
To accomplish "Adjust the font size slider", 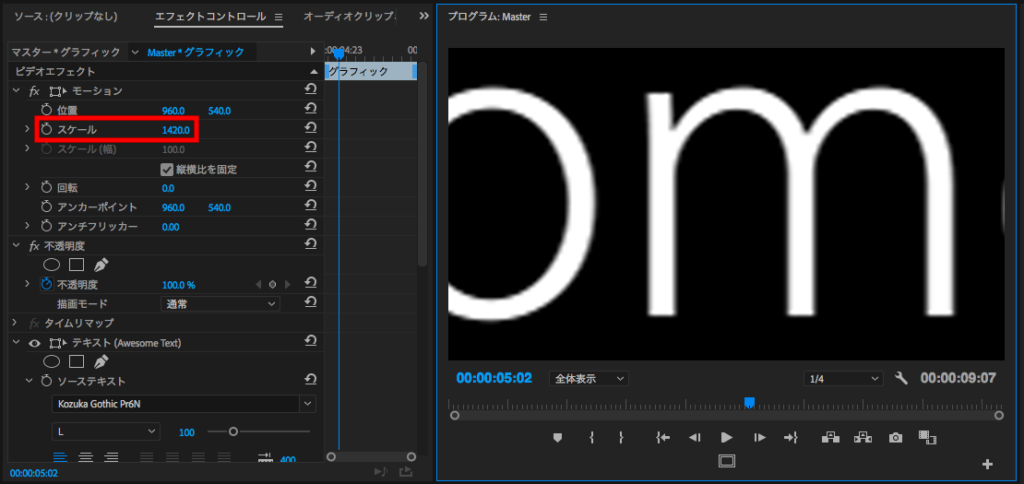I will coord(233,431).
